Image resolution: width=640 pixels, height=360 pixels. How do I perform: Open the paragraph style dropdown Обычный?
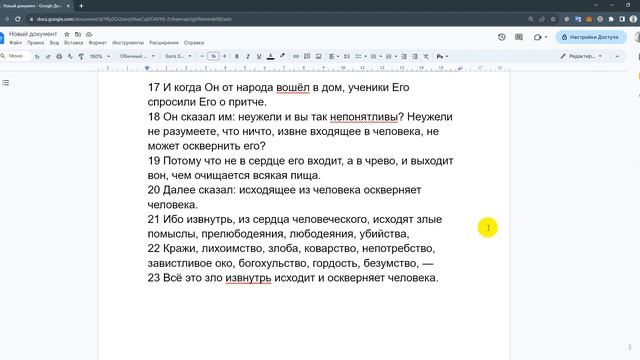tap(137, 56)
